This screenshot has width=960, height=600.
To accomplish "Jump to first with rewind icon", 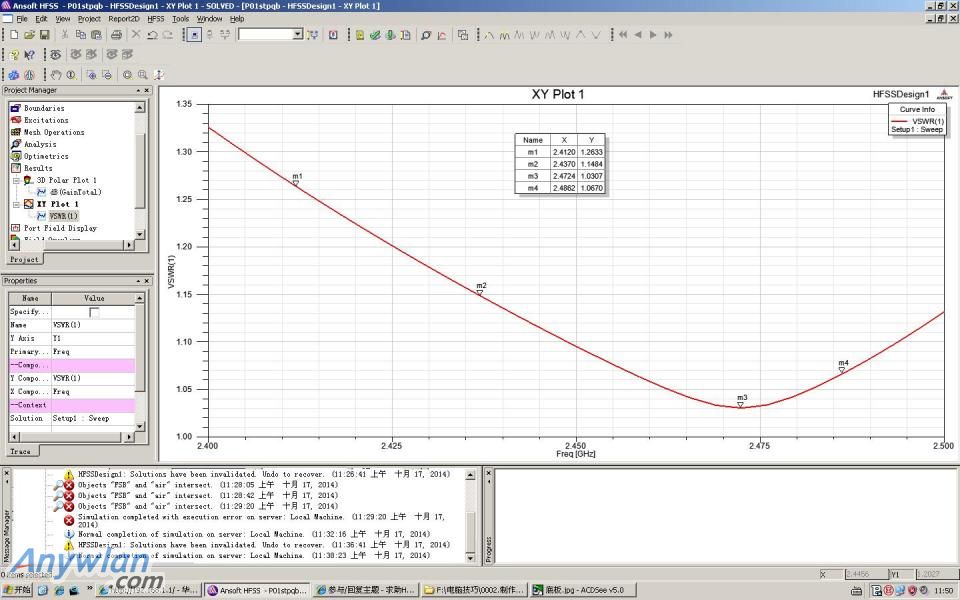I will (x=623, y=35).
